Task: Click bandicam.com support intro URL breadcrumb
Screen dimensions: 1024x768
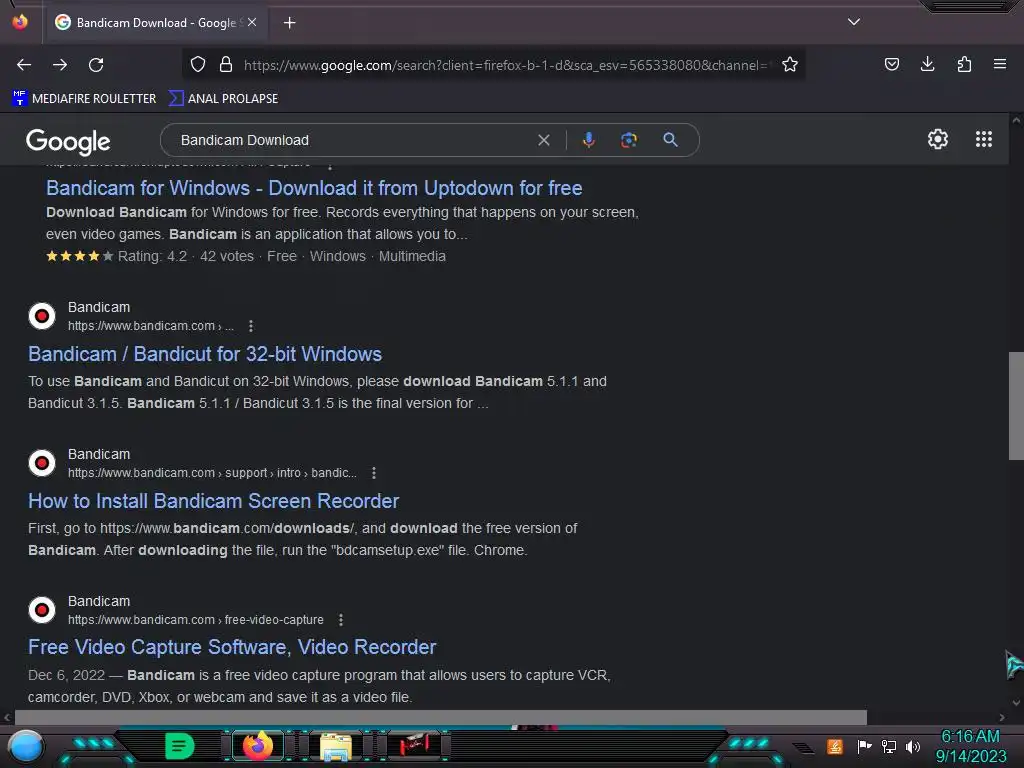Action: point(212,473)
